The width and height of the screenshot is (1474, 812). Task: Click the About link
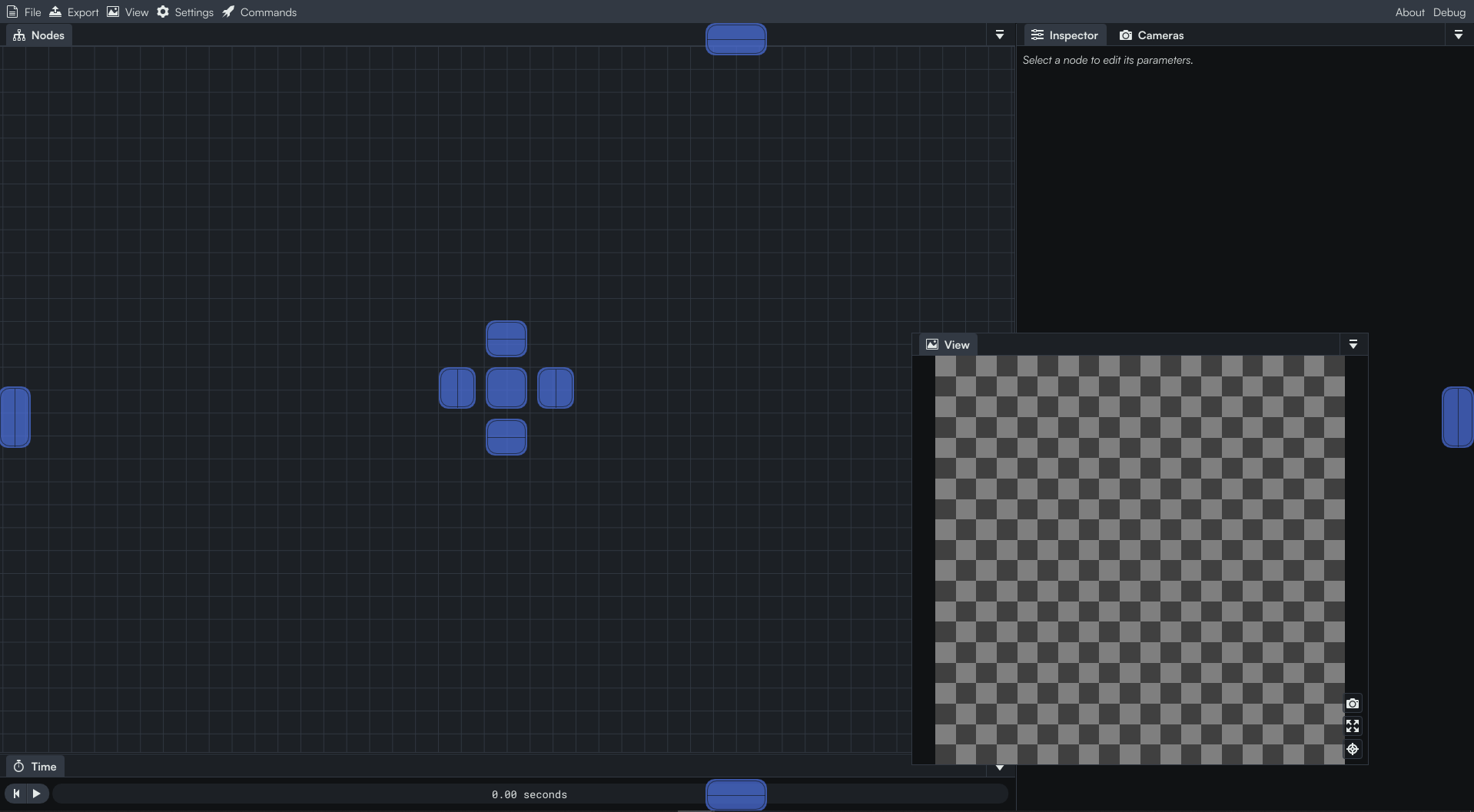pos(1409,12)
